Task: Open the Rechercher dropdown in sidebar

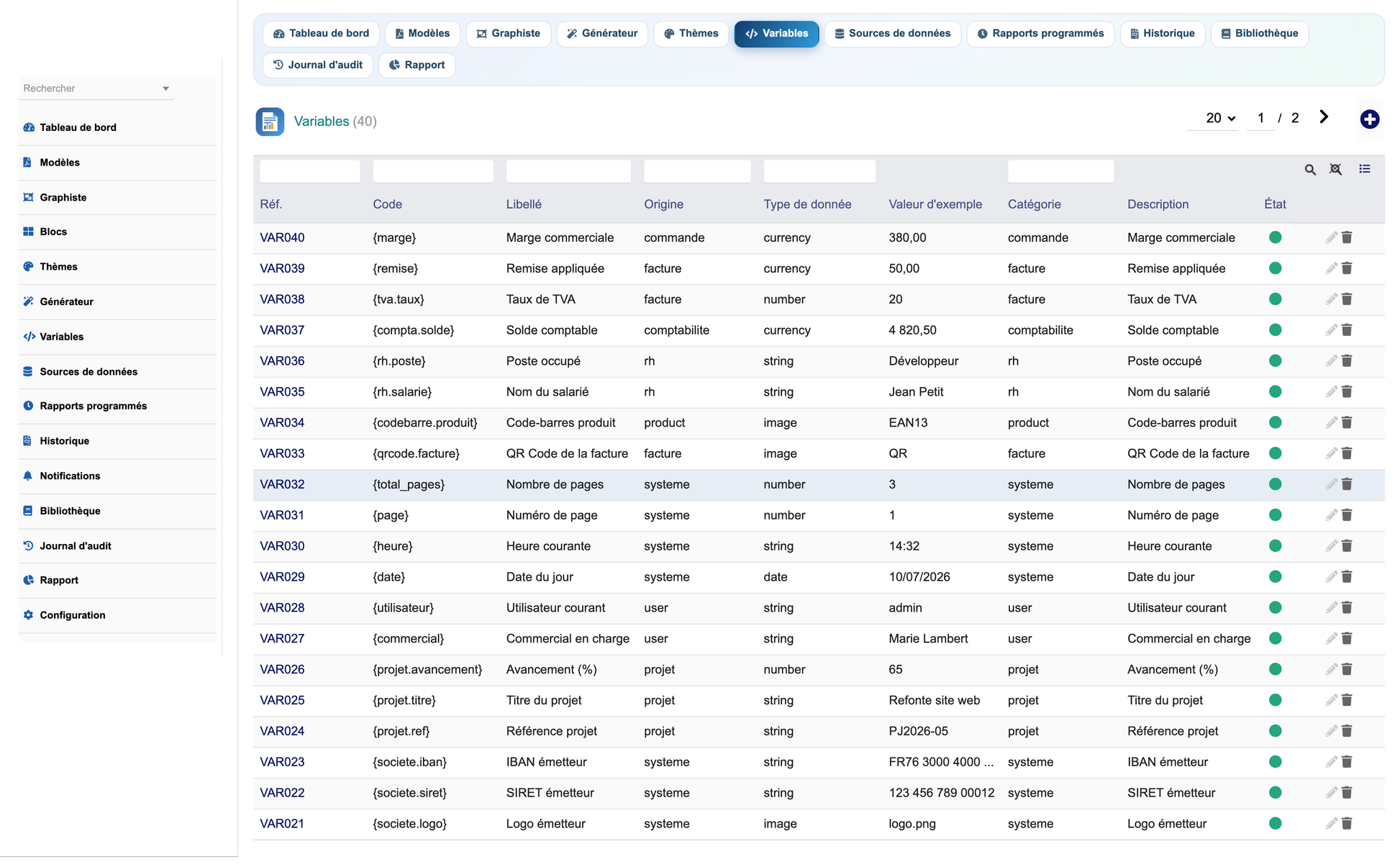Action: [x=96, y=88]
